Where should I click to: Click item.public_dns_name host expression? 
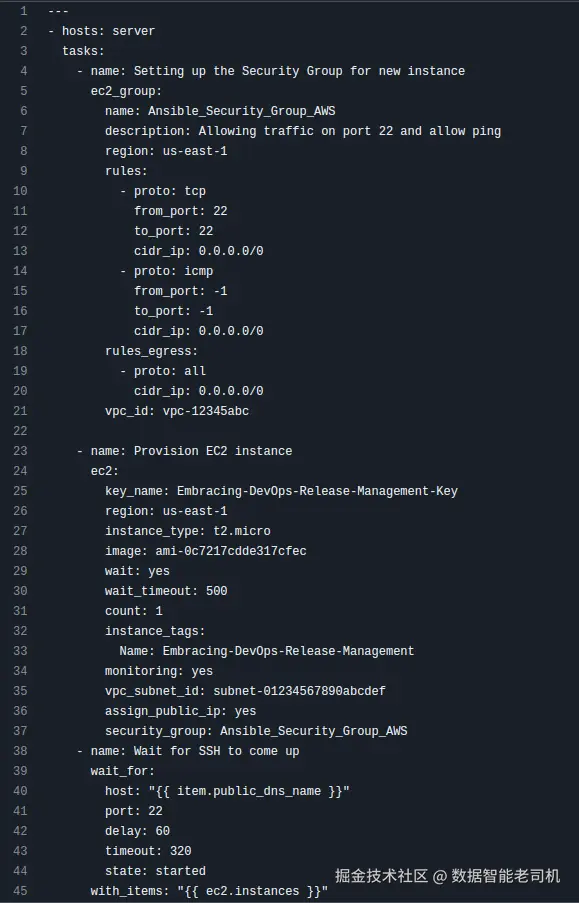coord(249,791)
